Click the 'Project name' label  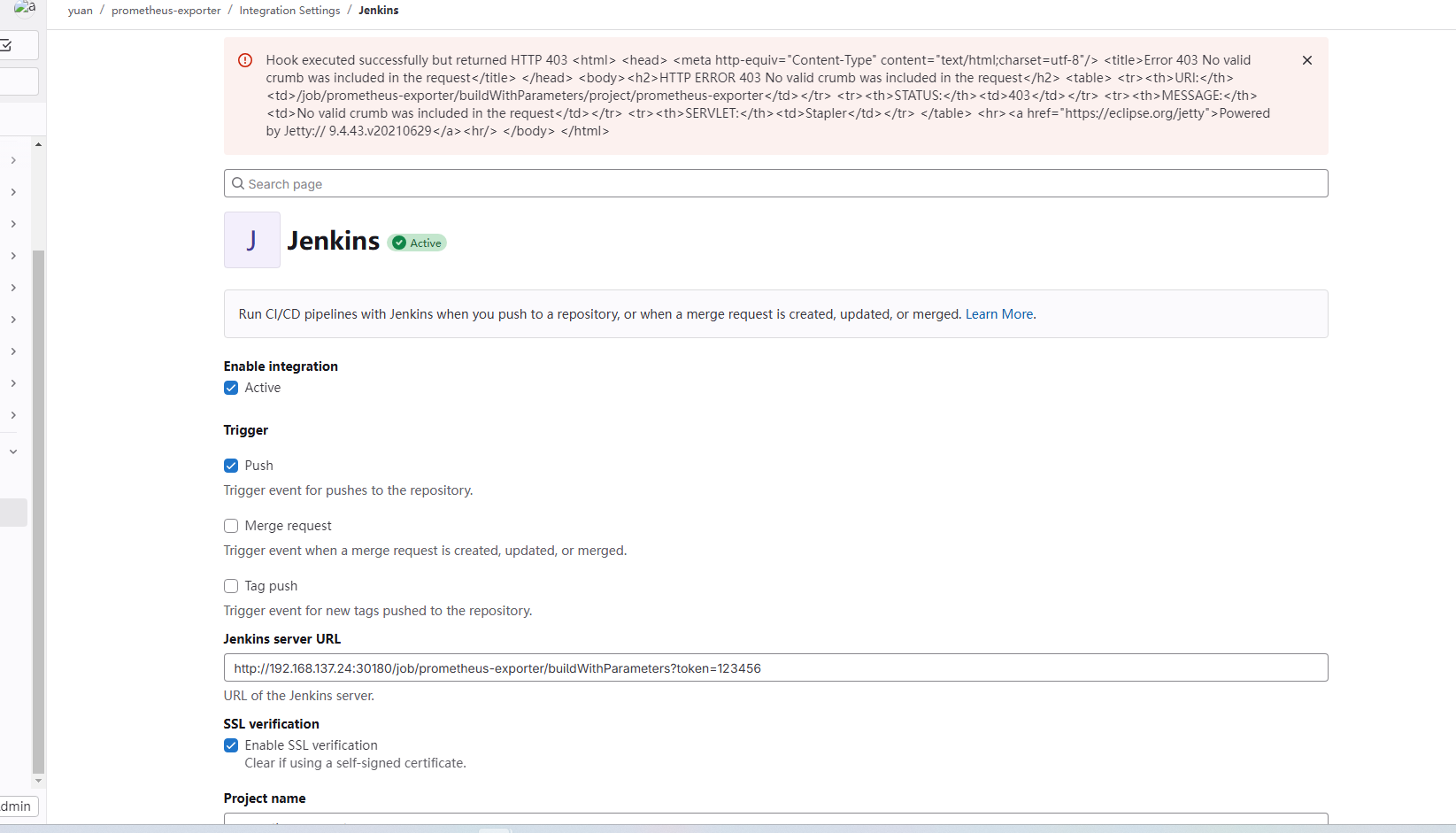tap(265, 798)
